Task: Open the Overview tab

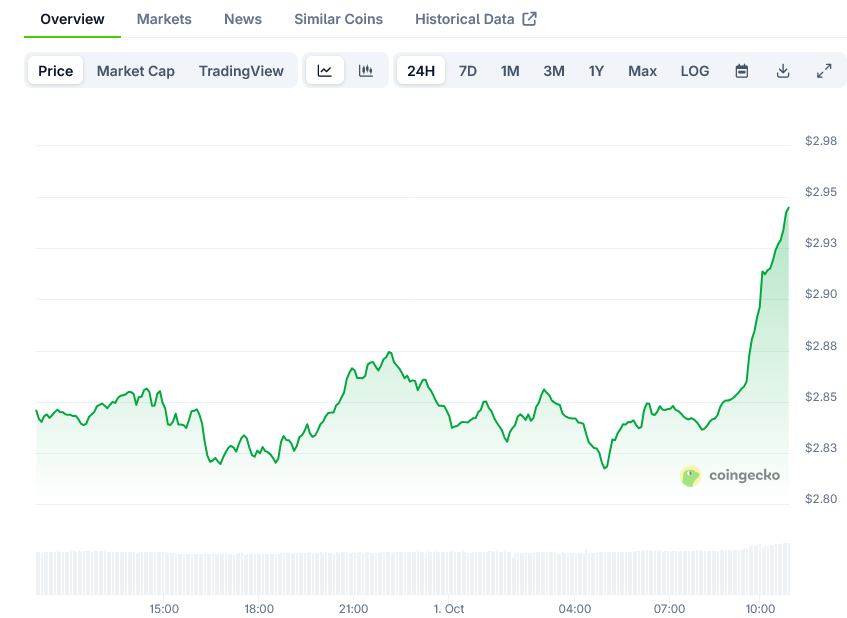Action: (72, 19)
